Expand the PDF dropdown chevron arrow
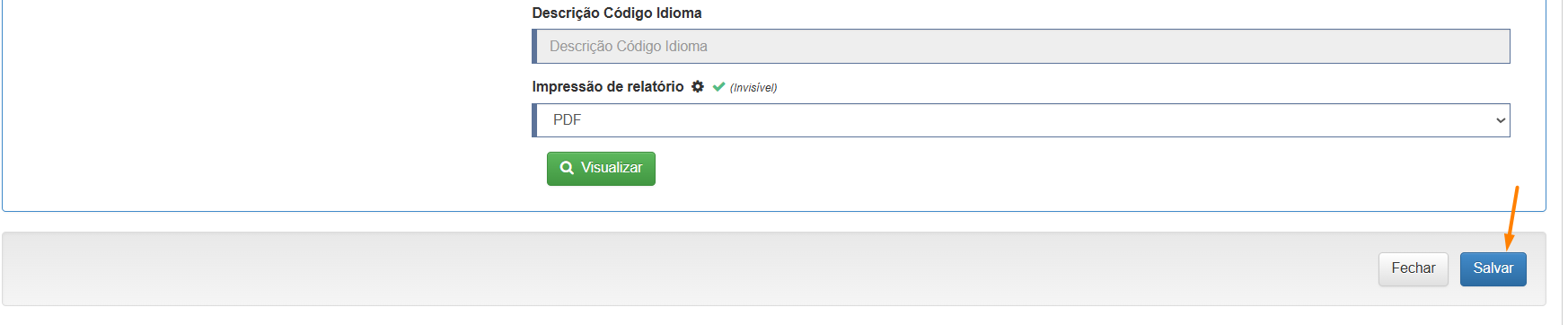Screen dimensions: 1568x325 tap(1500, 120)
